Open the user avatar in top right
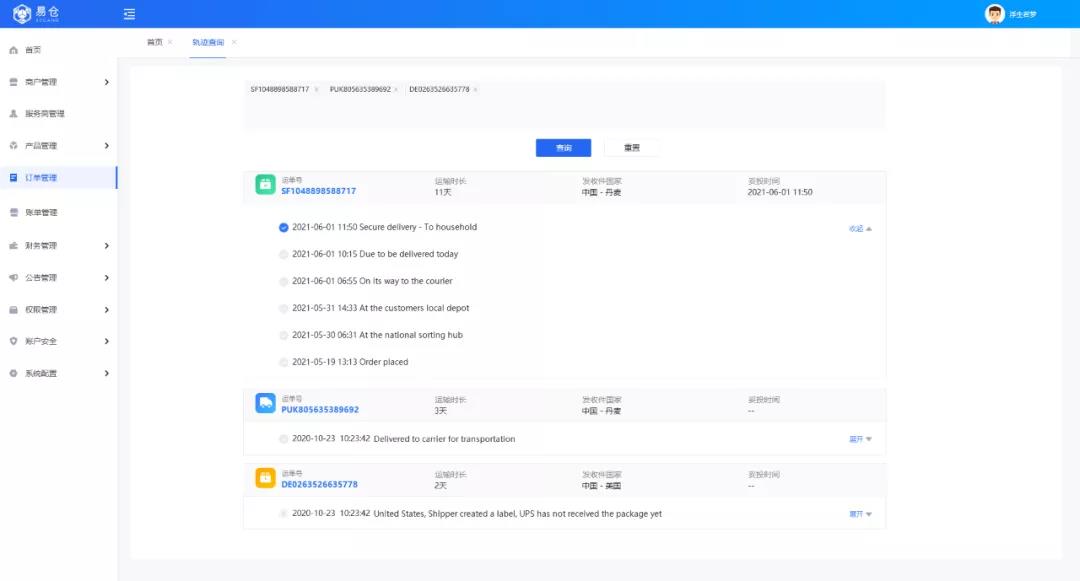This screenshot has height=581, width=1080. point(994,14)
